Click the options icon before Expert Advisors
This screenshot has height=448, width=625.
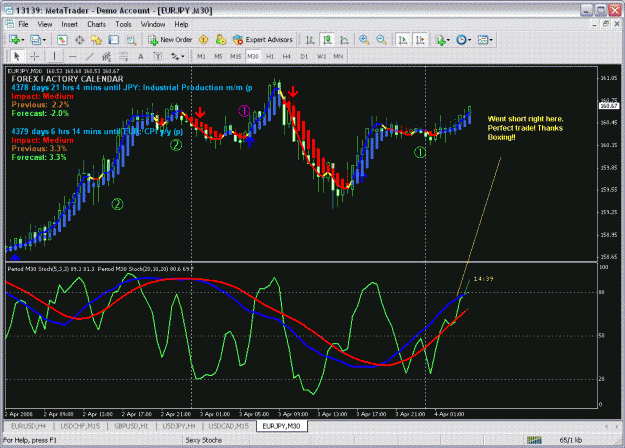pos(220,40)
